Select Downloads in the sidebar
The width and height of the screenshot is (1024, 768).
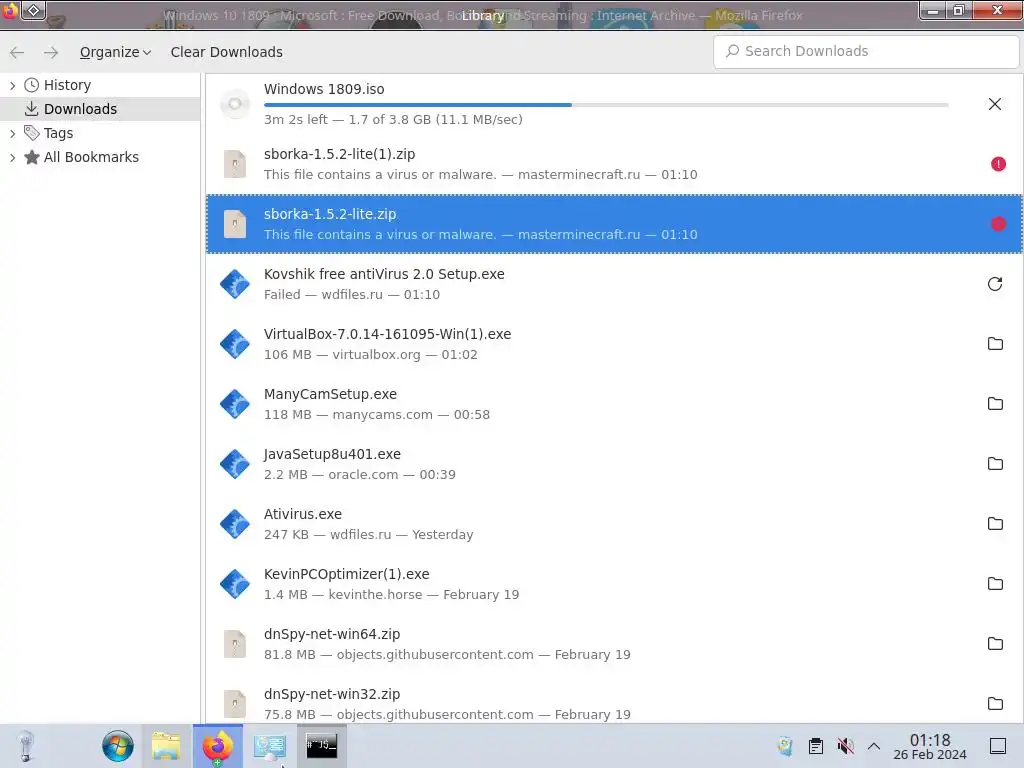coord(80,109)
